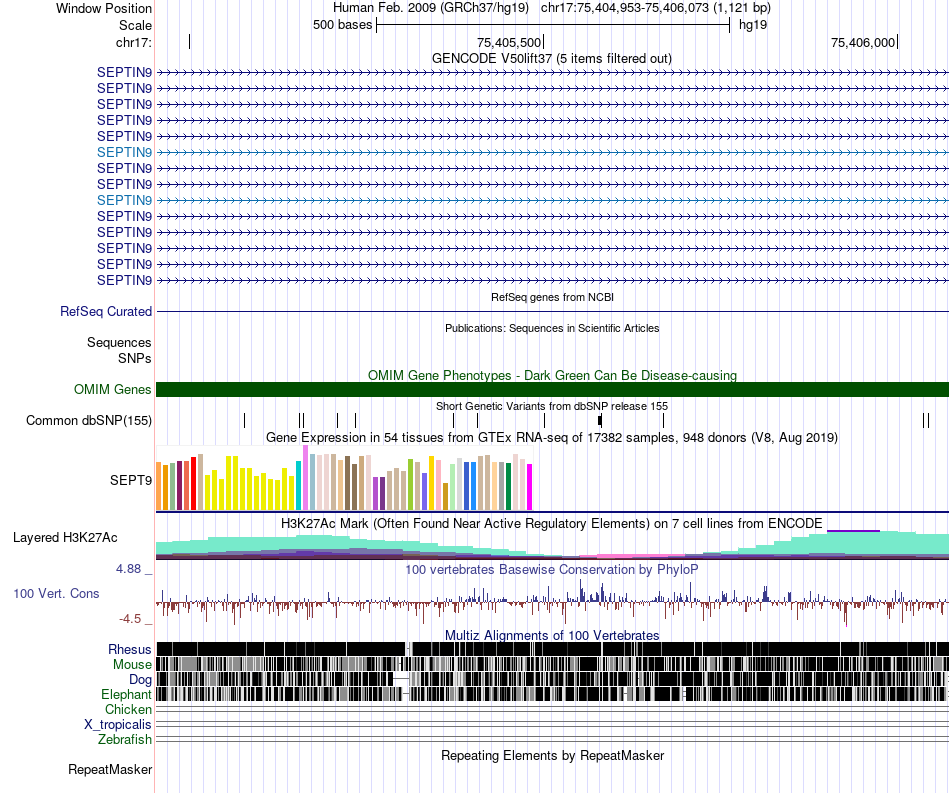Open GENCODE V50lift37 track title
Screen dimensions: 950x793
tap(552, 59)
